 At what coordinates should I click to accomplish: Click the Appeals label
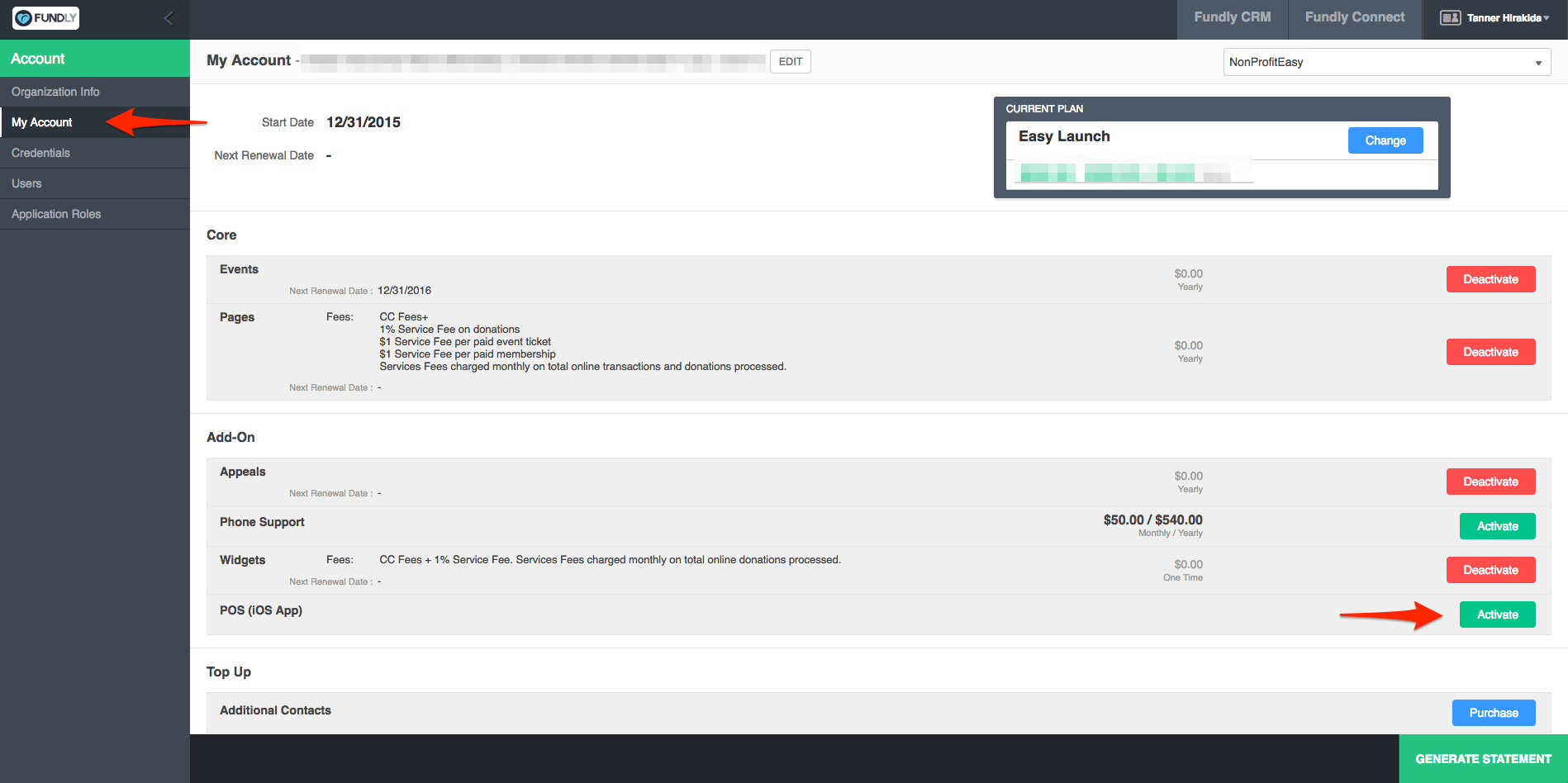[242, 472]
